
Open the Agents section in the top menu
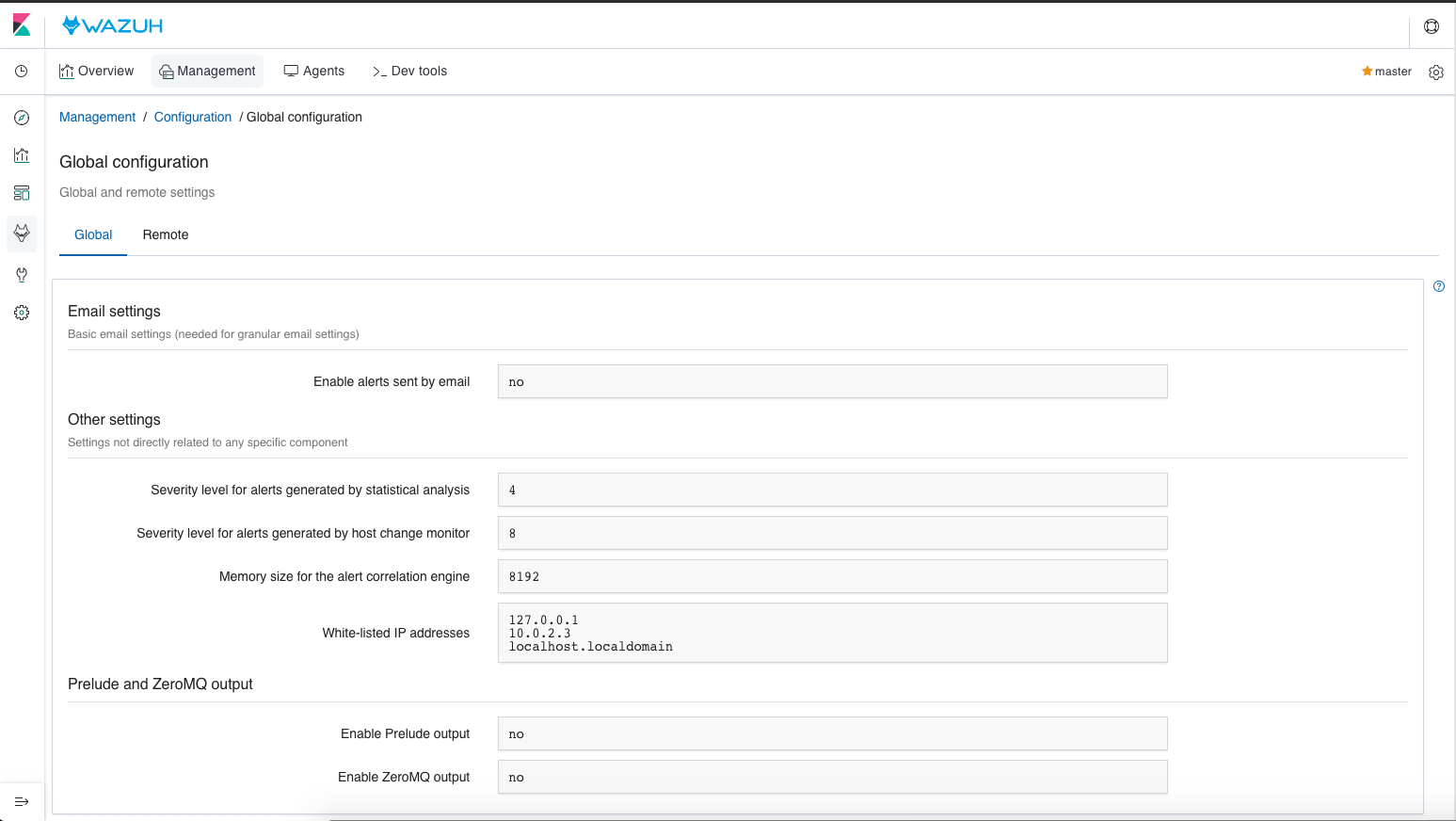313,71
